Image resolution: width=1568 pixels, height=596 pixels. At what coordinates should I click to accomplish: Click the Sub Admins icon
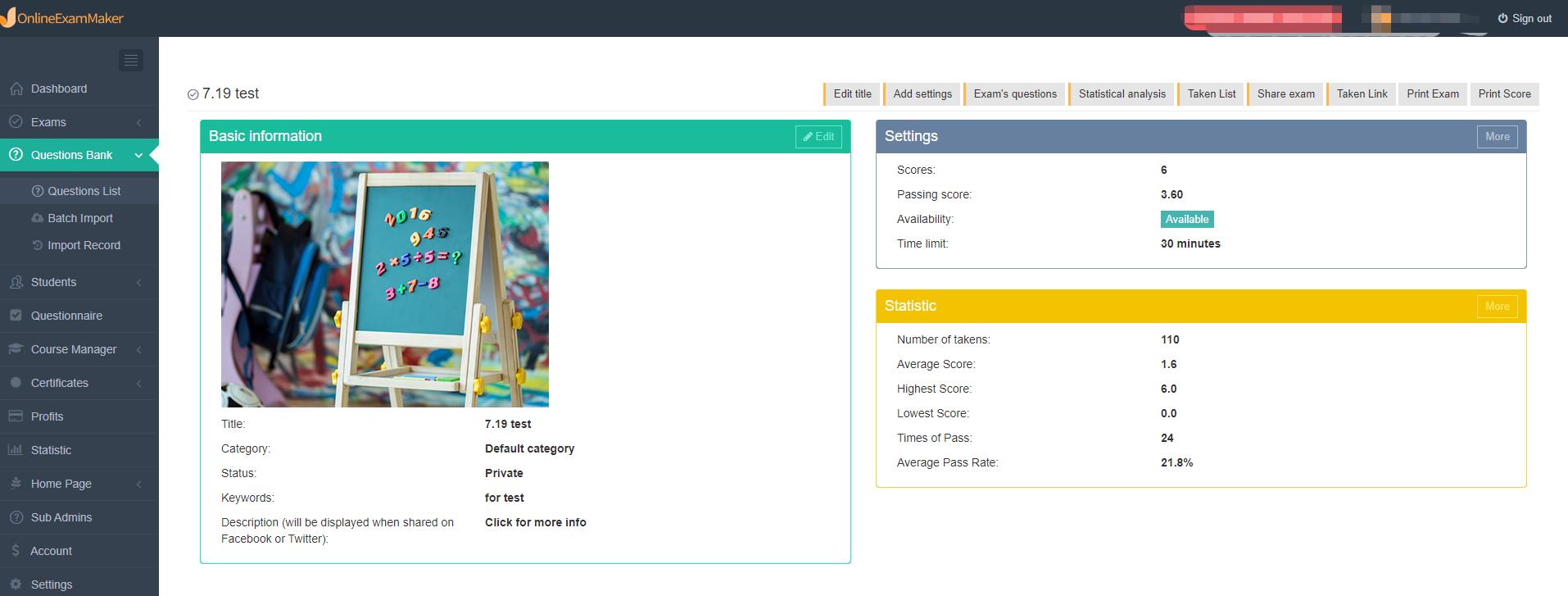coord(16,517)
